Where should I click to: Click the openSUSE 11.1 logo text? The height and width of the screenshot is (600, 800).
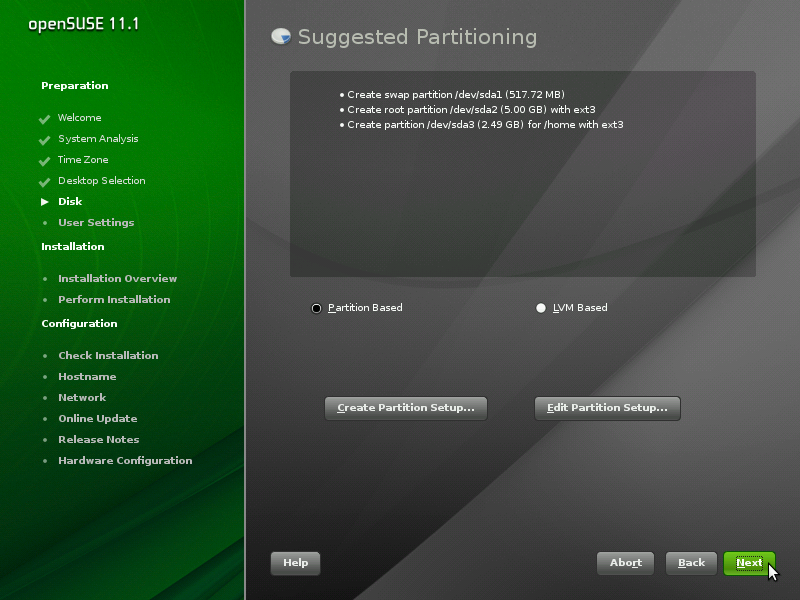(83, 24)
